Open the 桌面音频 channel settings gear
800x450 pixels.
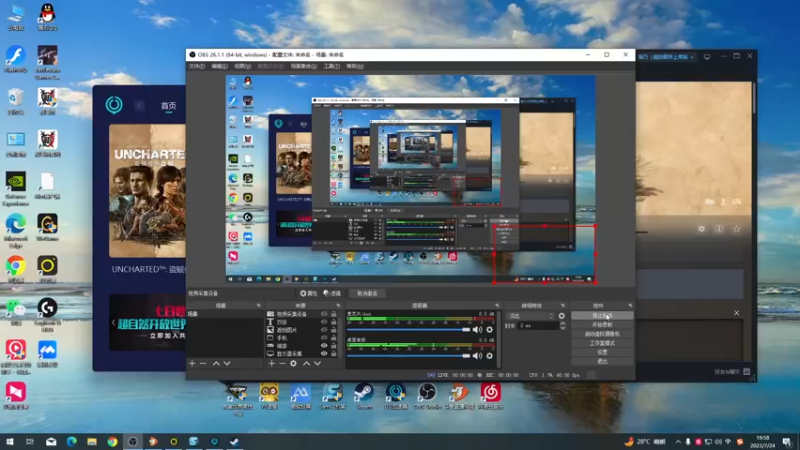(x=490, y=356)
